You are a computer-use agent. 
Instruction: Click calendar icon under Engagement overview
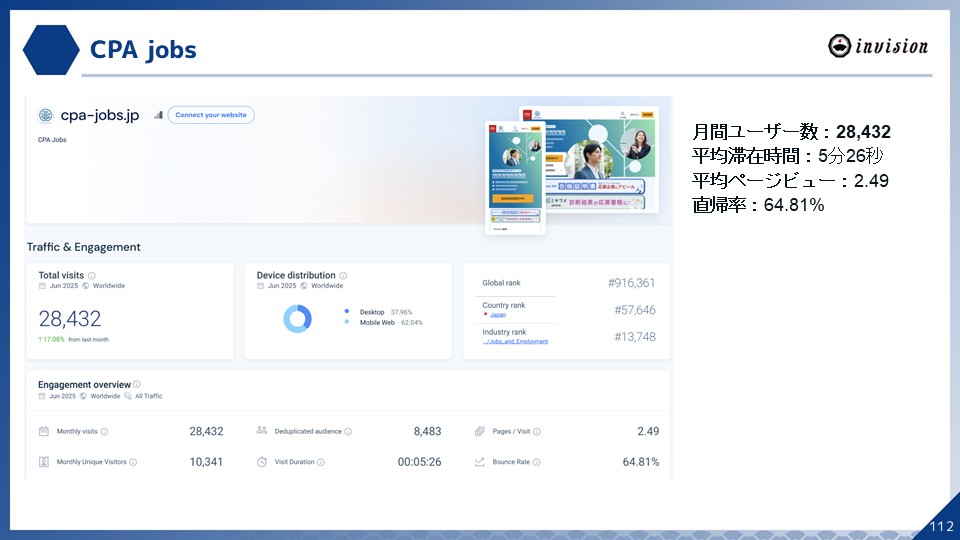click(x=42, y=396)
